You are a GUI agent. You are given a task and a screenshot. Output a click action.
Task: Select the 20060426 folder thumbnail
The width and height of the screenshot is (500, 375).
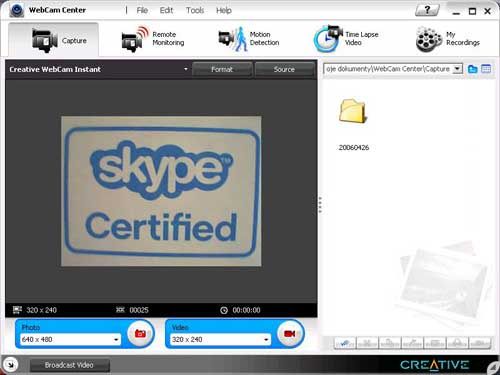(x=353, y=111)
